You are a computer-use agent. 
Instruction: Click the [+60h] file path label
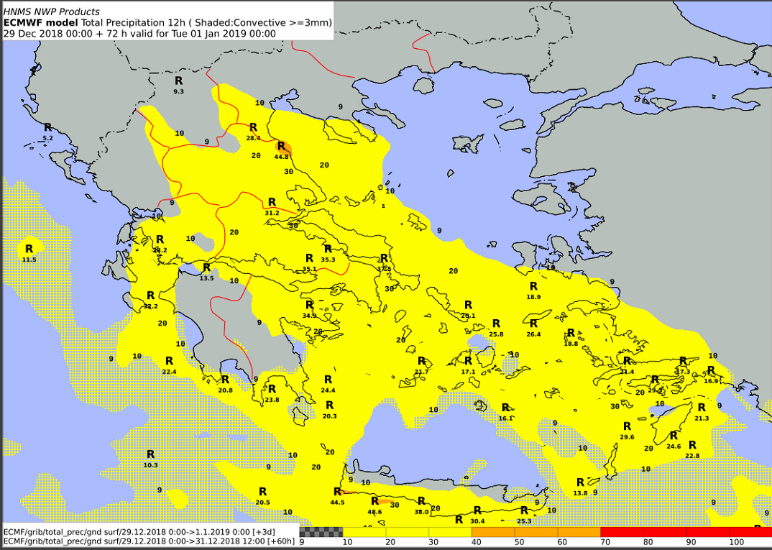(x=150, y=542)
